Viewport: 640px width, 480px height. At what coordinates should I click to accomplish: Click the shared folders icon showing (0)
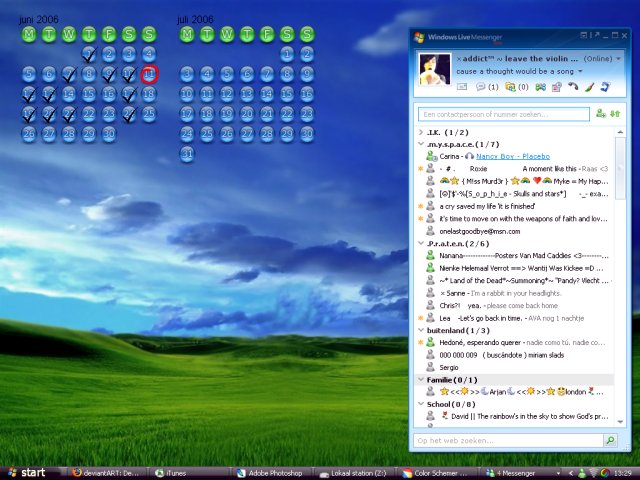510,87
